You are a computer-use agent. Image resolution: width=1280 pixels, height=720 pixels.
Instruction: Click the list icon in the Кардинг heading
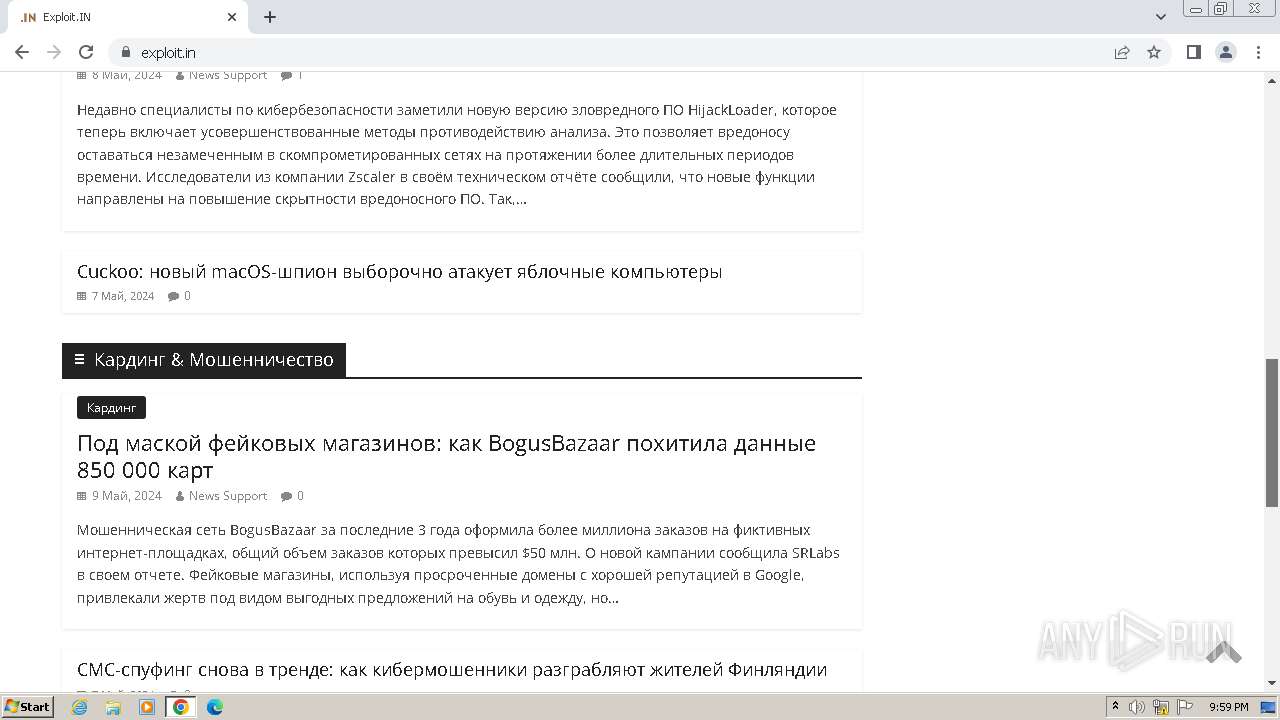point(79,360)
